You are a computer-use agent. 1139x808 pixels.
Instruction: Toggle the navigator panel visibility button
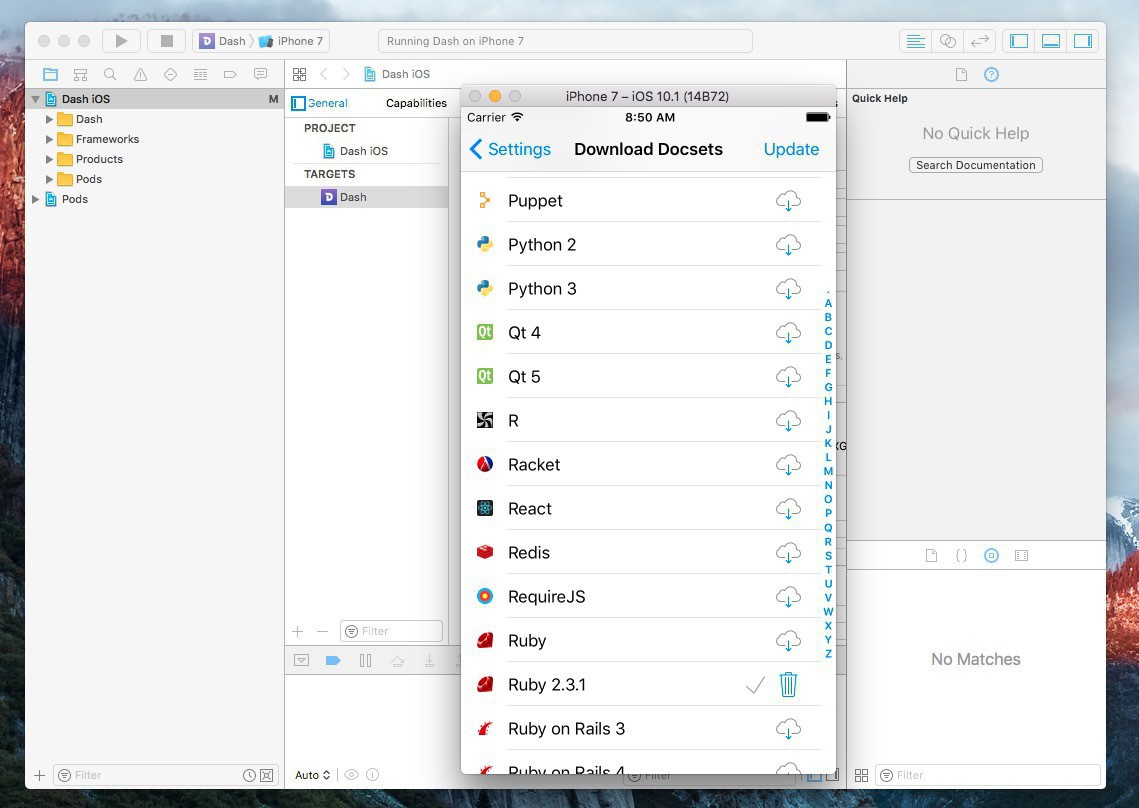(1019, 41)
